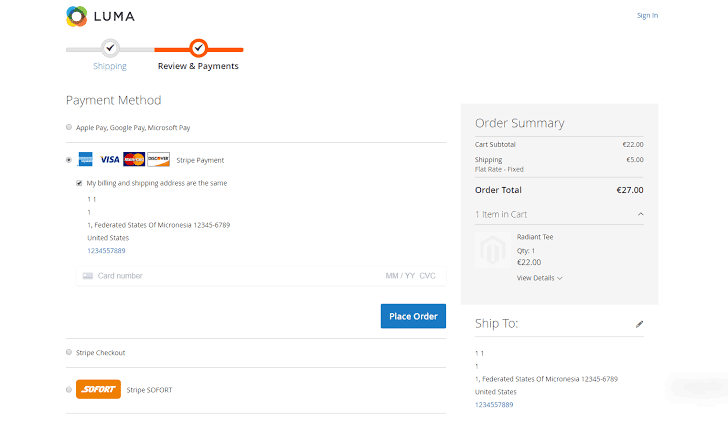Select the Stripe SOFORT radio button
Image resolution: width=728 pixels, height=421 pixels.
[69, 389]
